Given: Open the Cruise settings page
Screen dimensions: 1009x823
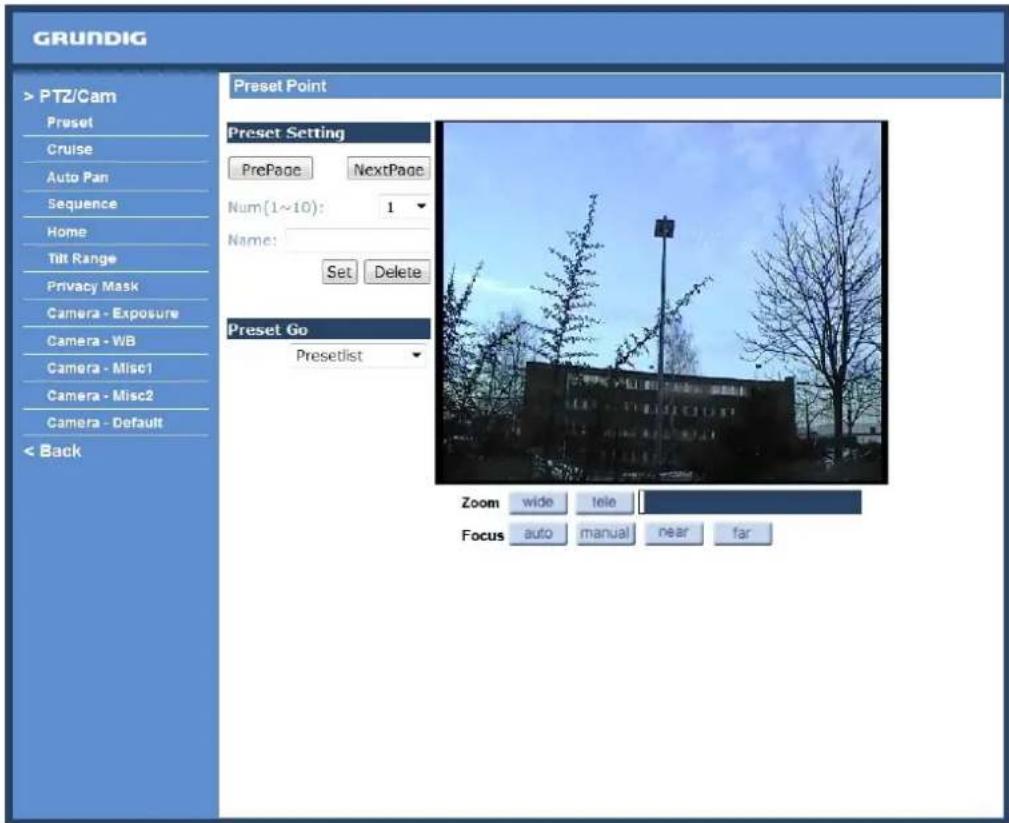Looking at the screenshot, I should pos(69,149).
